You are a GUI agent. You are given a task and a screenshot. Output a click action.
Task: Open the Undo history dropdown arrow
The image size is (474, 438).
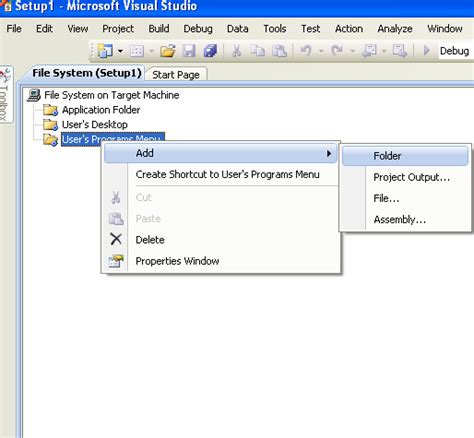tap(321, 51)
